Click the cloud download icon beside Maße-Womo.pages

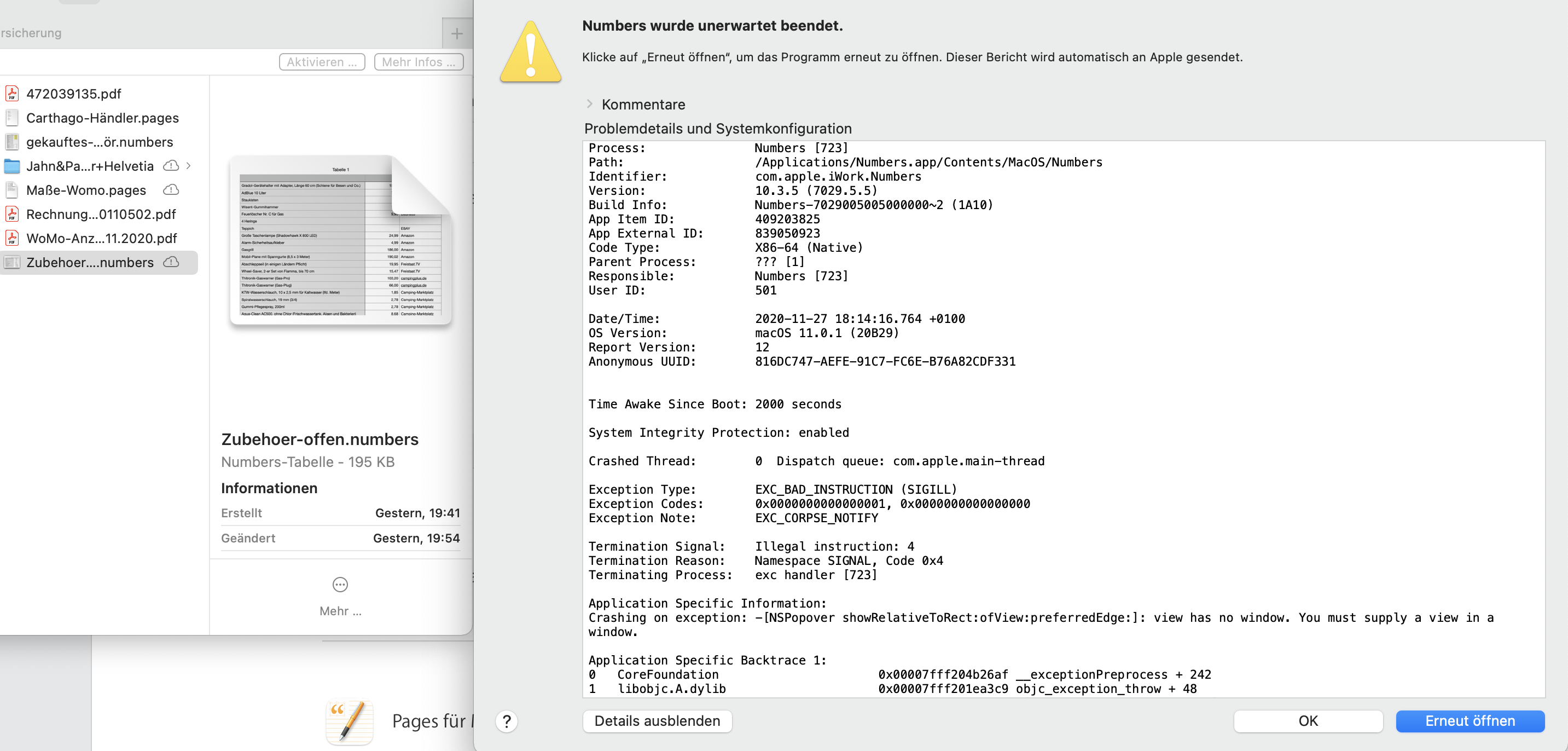click(x=171, y=190)
